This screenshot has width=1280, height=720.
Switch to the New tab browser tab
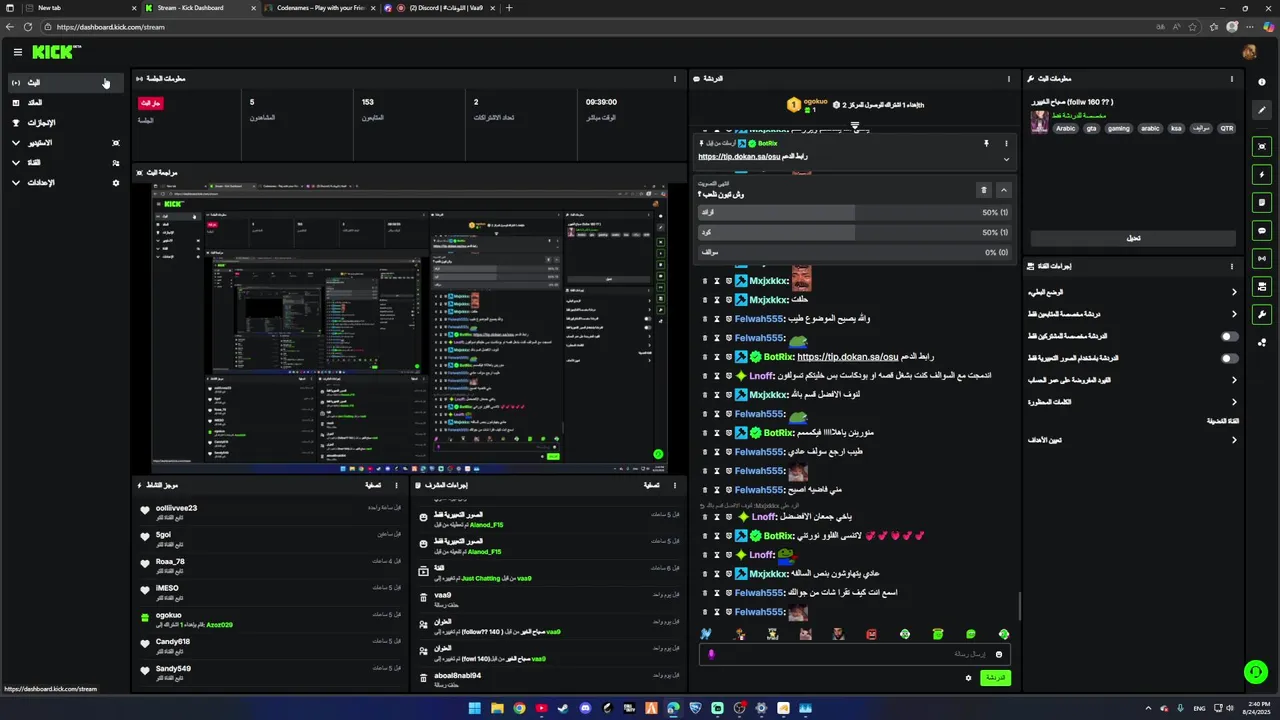point(79,8)
